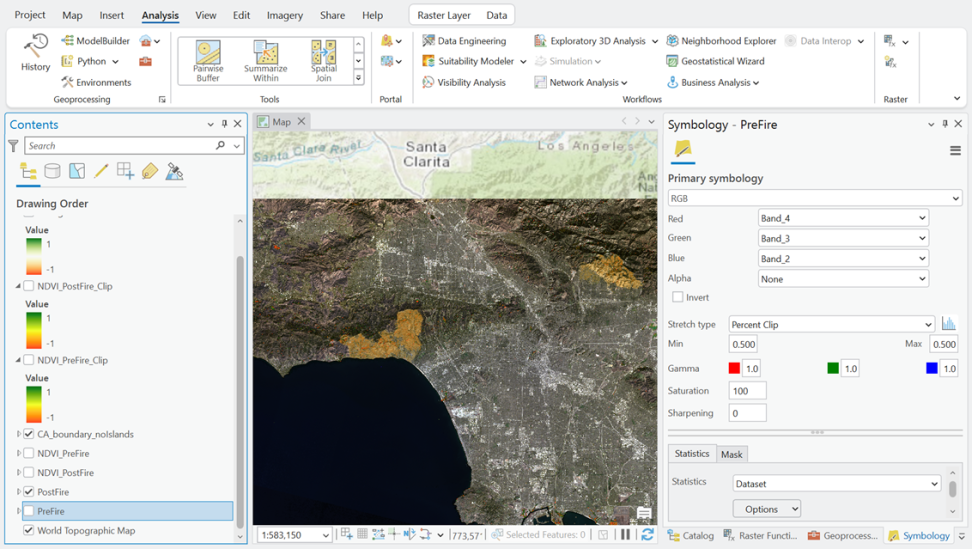
Task: Click the Options button under Statistics
Action: 767,509
